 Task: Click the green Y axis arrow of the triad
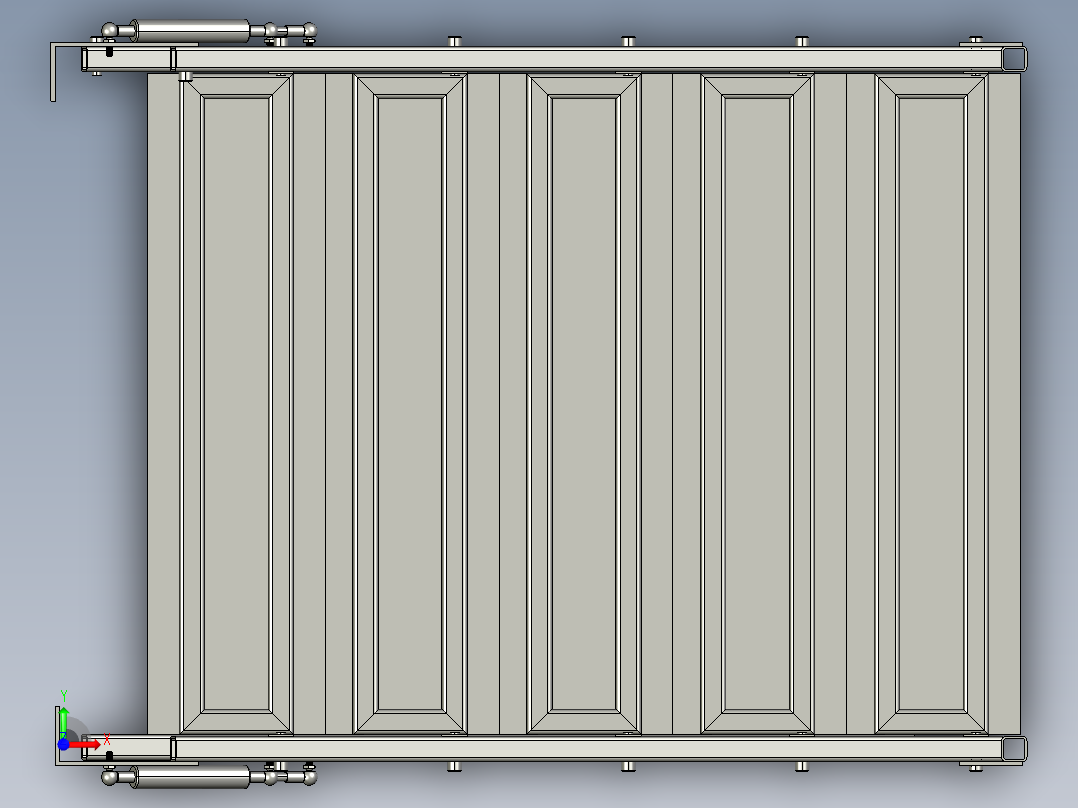click(64, 722)
